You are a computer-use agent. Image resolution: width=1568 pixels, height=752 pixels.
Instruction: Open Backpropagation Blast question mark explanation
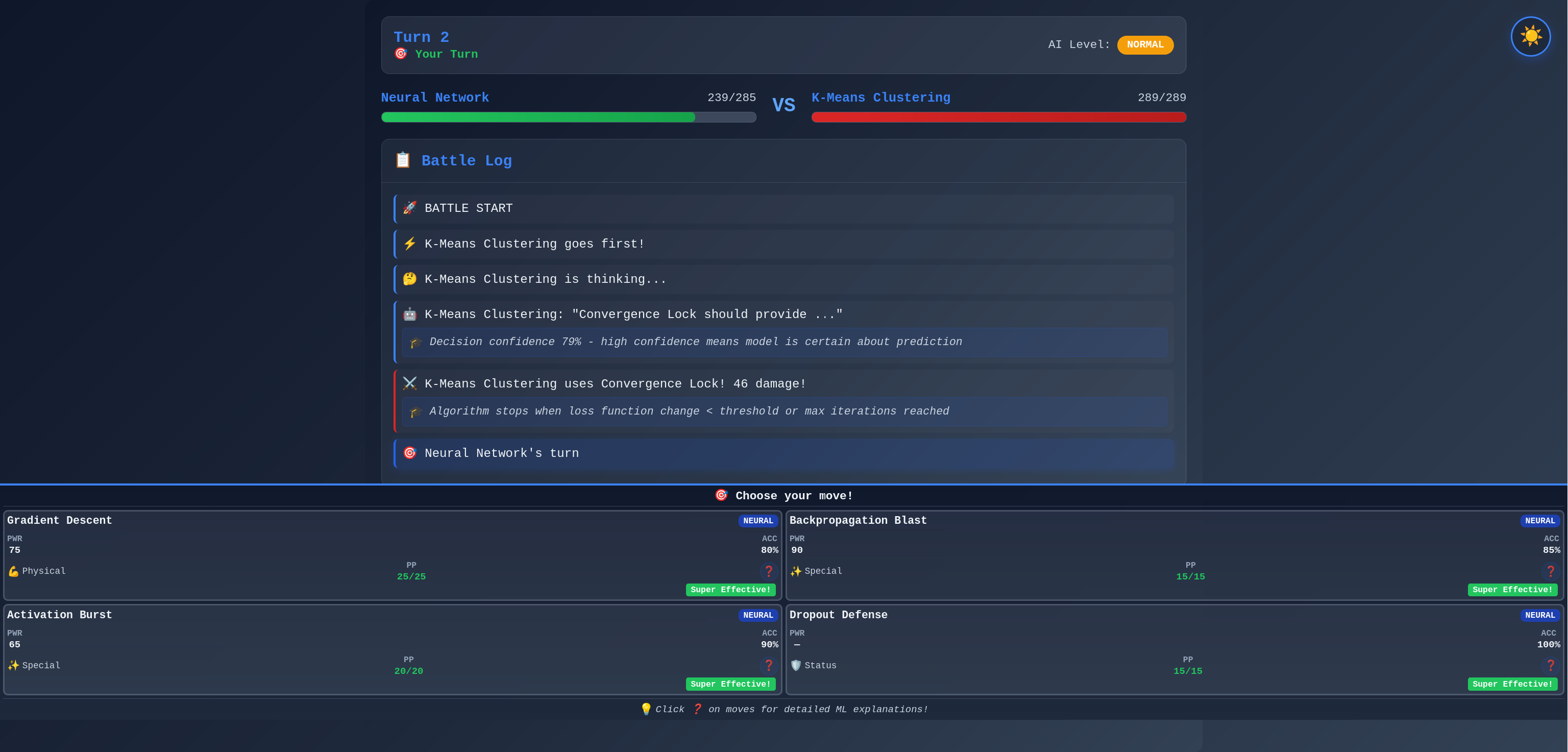(1550, 571)
